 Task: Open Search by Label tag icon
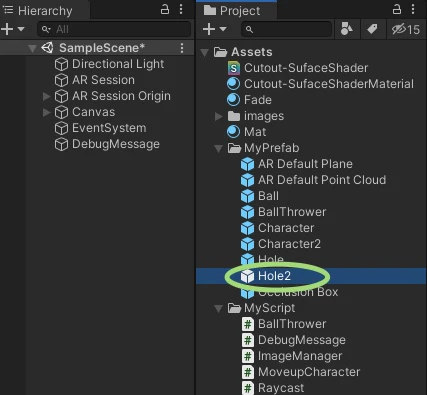372,29
